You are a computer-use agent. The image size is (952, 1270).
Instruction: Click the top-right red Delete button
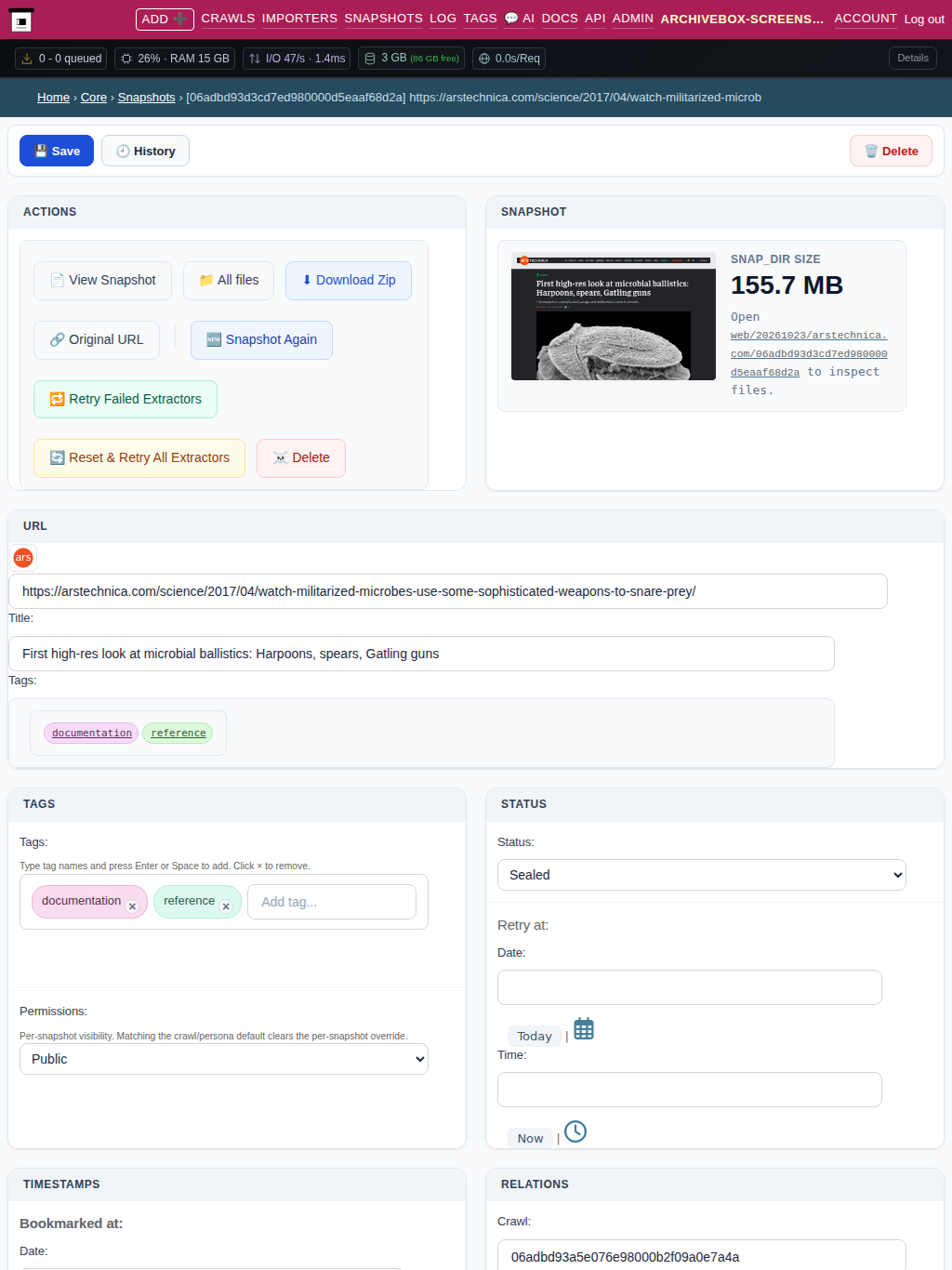click(891, 151)
